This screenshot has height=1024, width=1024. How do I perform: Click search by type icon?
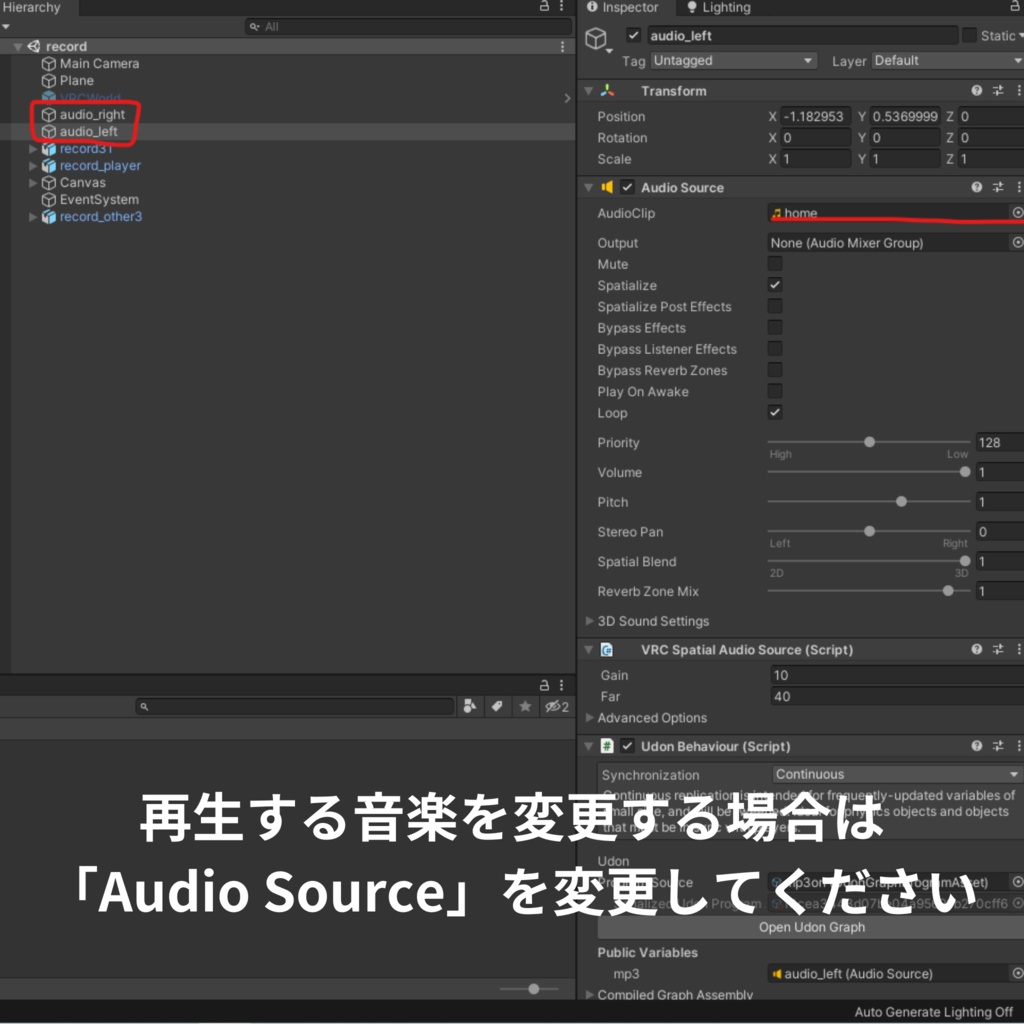[470, 706]
